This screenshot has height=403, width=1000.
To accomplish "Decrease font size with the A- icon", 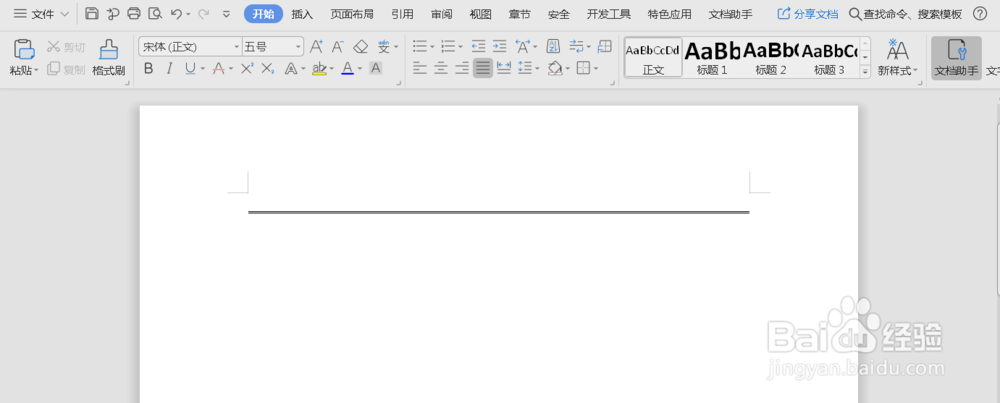I will click(338, 47).
